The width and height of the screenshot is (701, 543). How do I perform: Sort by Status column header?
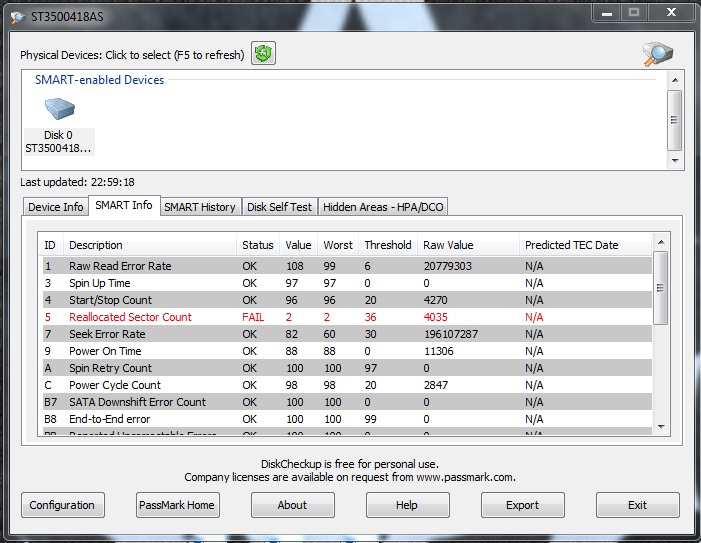tap(258, 245)
